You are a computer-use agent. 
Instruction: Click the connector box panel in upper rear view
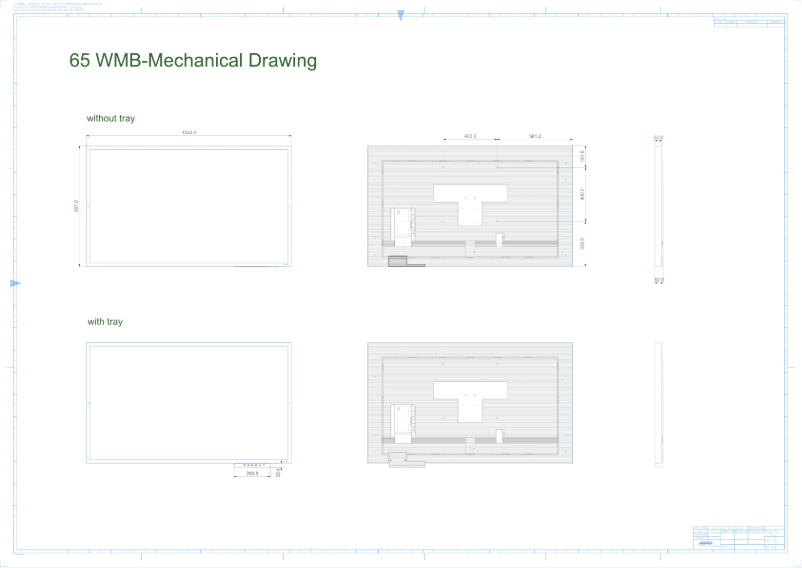tap(400, 226)
